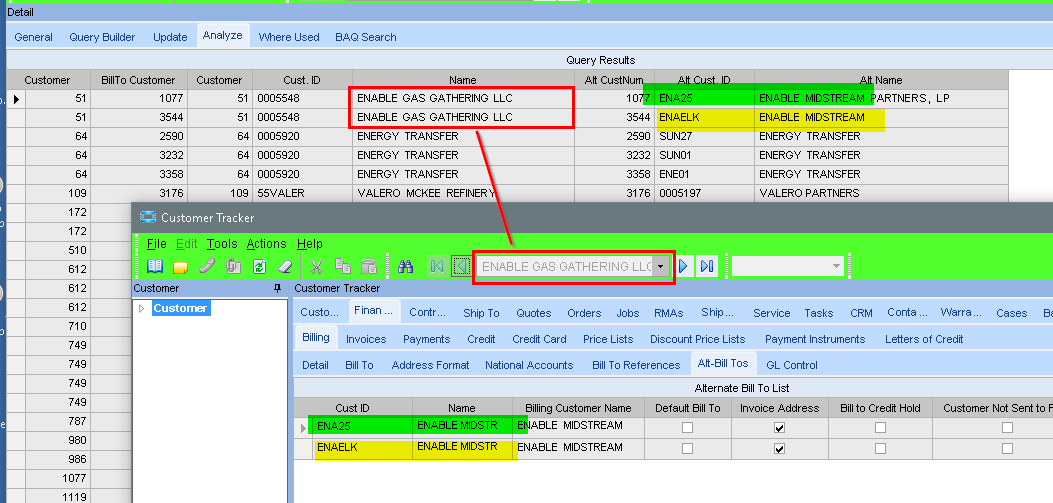Click the paperclip attachments toolbar icon
The image size is (1053, 503).
point(233,267)
